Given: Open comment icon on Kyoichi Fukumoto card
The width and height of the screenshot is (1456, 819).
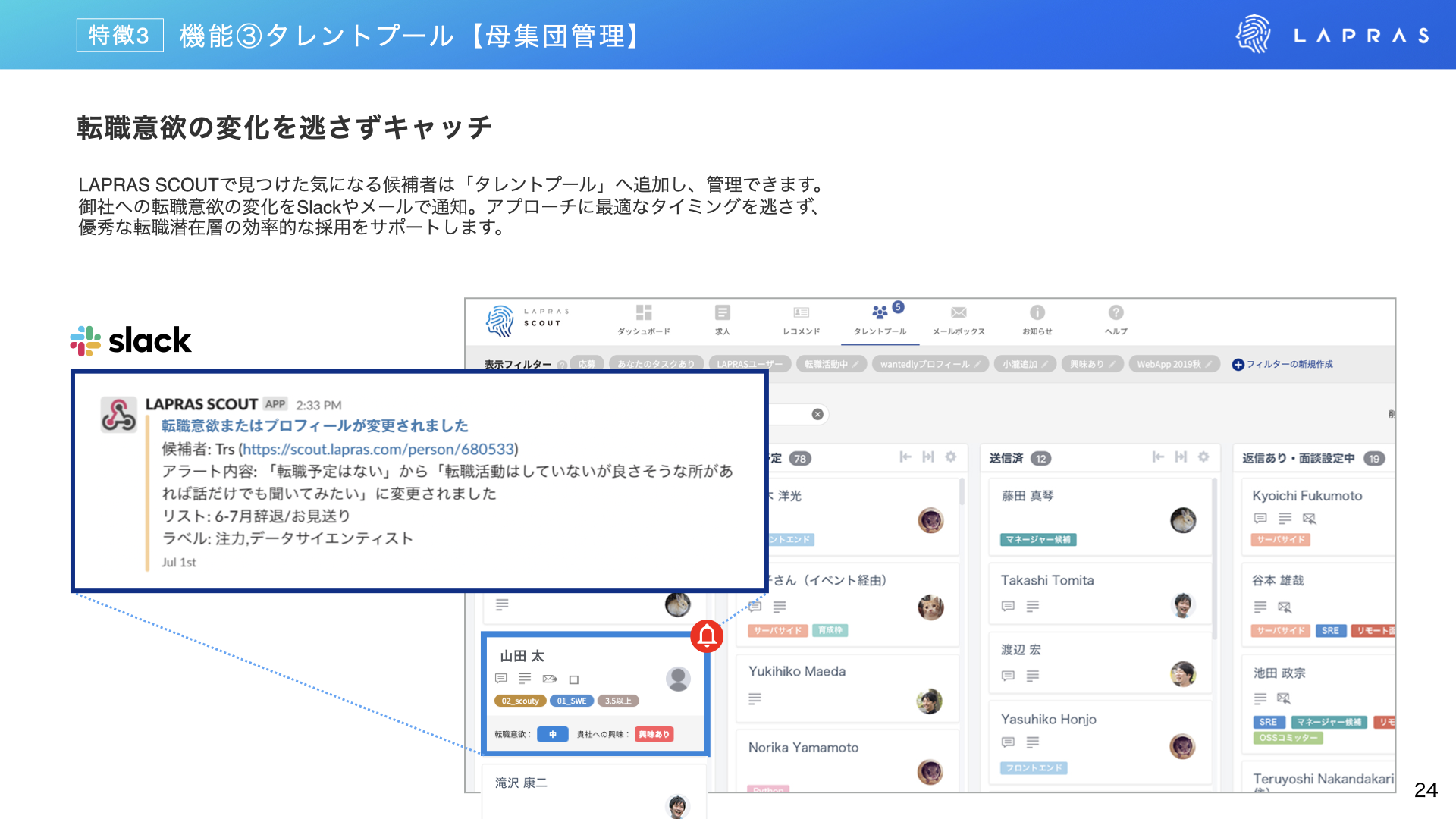Looking at the screenshot, I should point(1260,519).
